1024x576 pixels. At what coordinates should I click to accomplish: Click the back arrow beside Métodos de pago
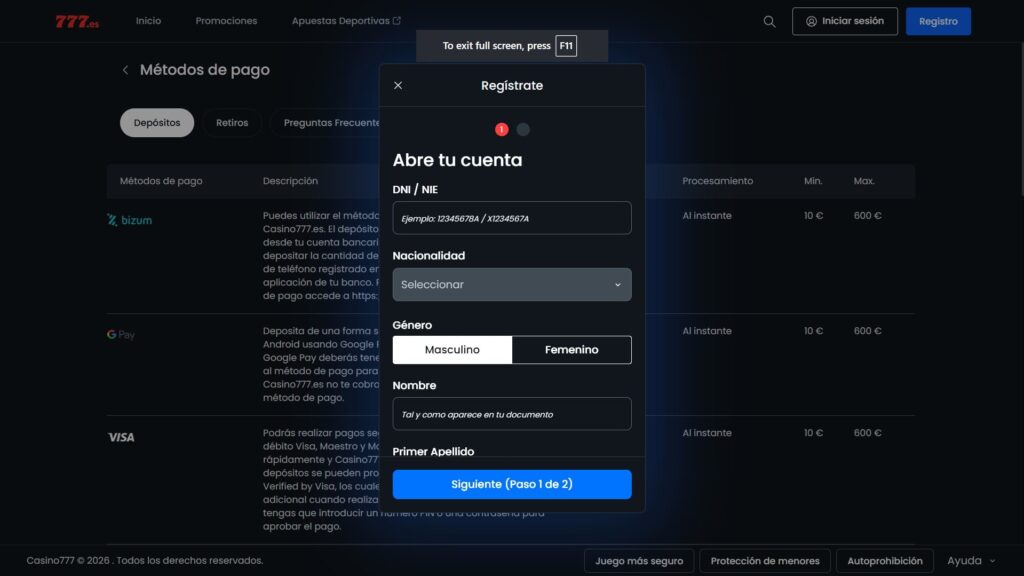click(125, 70)
